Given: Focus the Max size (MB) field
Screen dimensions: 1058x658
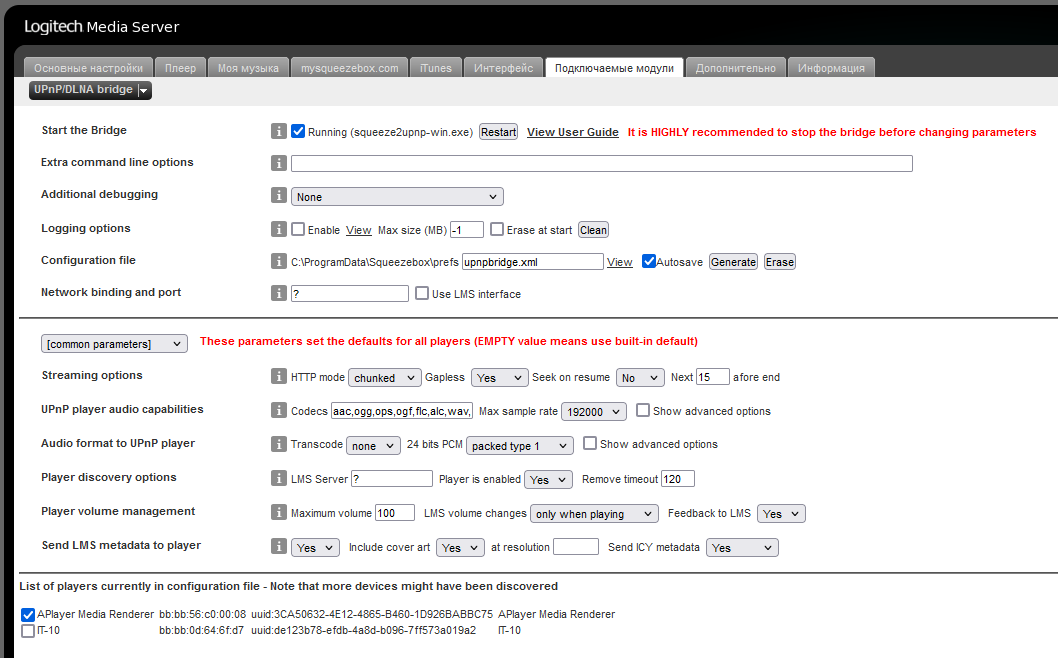Looking at the screenshot, I should click(467, 229).
